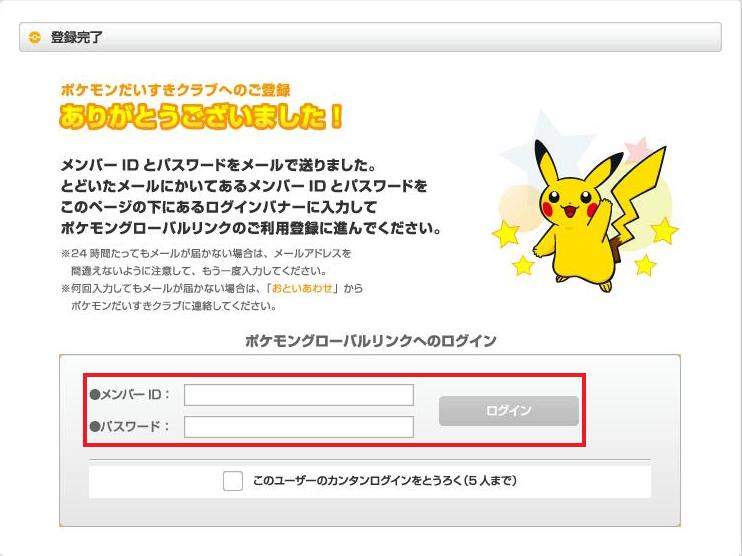
Task: Focus the メンバー ID input field
Action: pyautogui.click(x=298, y=395)
